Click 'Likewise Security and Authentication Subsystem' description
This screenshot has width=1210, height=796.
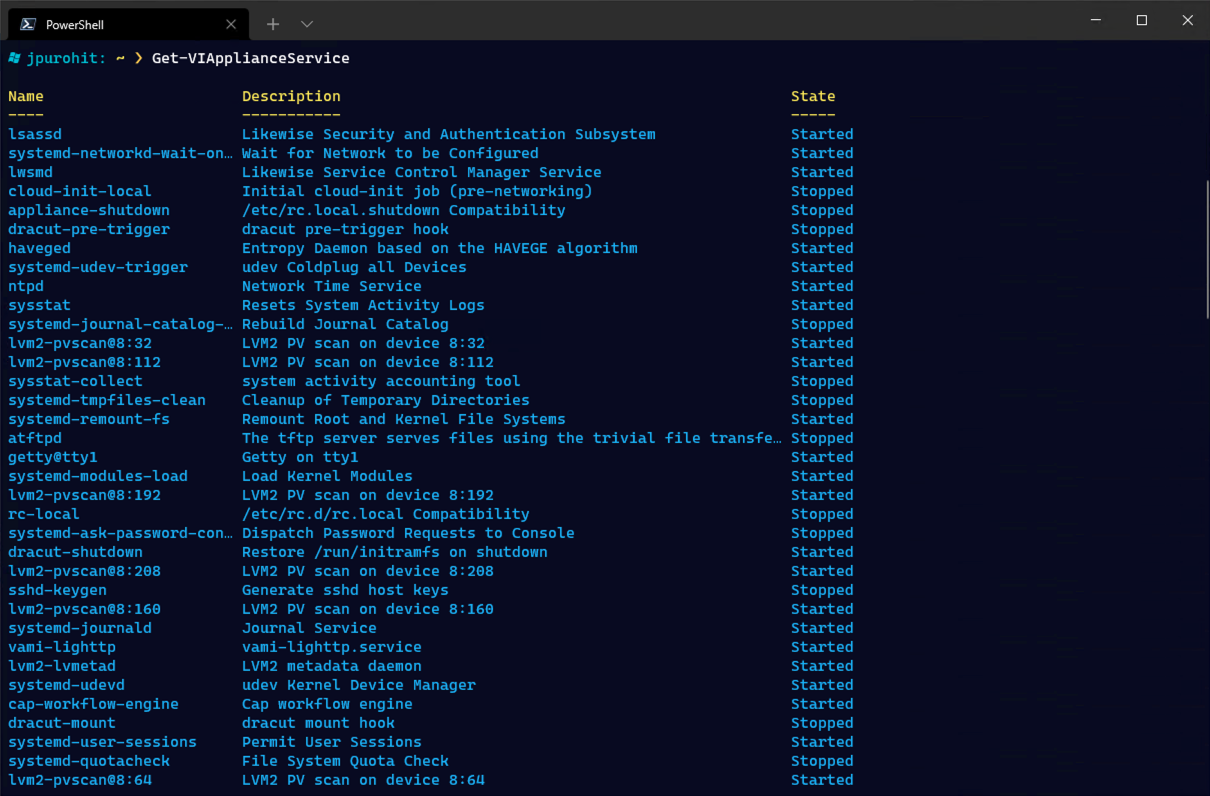click(449, 134)
